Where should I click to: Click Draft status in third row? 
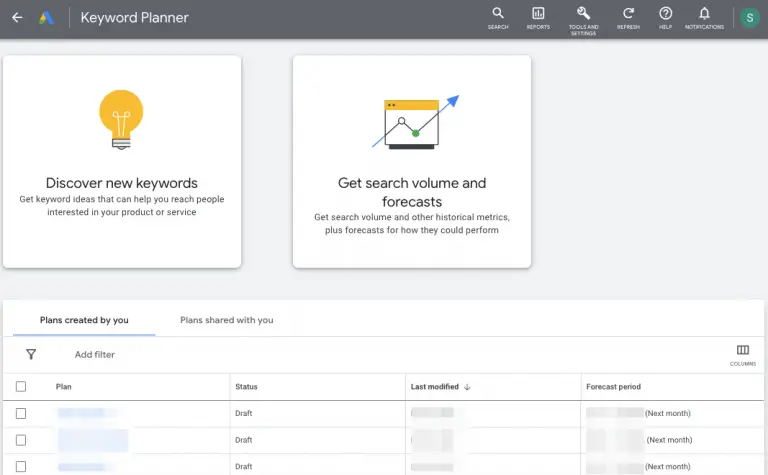coord(243,466)
